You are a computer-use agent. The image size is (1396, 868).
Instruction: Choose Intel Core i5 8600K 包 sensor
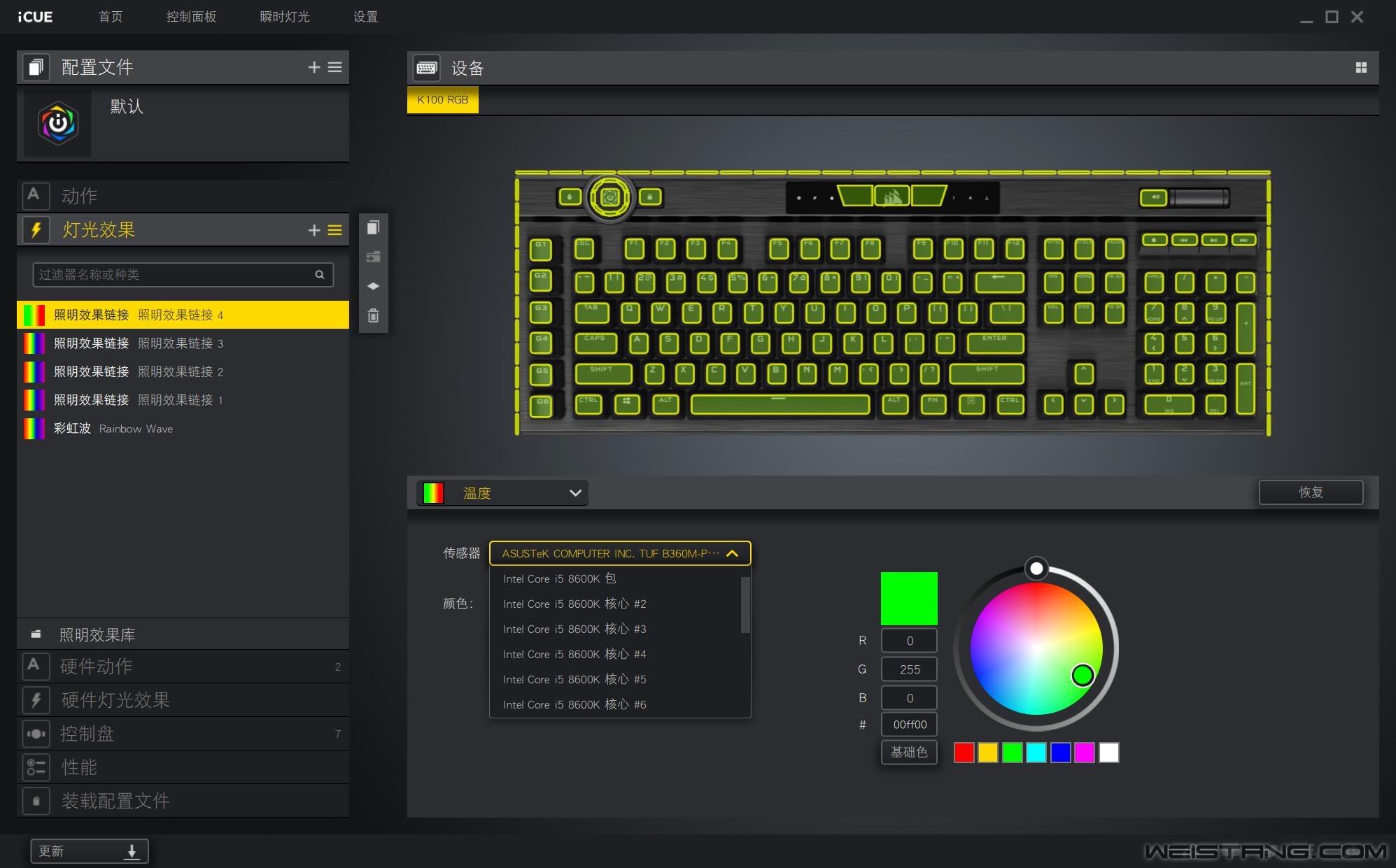[616, 578]
